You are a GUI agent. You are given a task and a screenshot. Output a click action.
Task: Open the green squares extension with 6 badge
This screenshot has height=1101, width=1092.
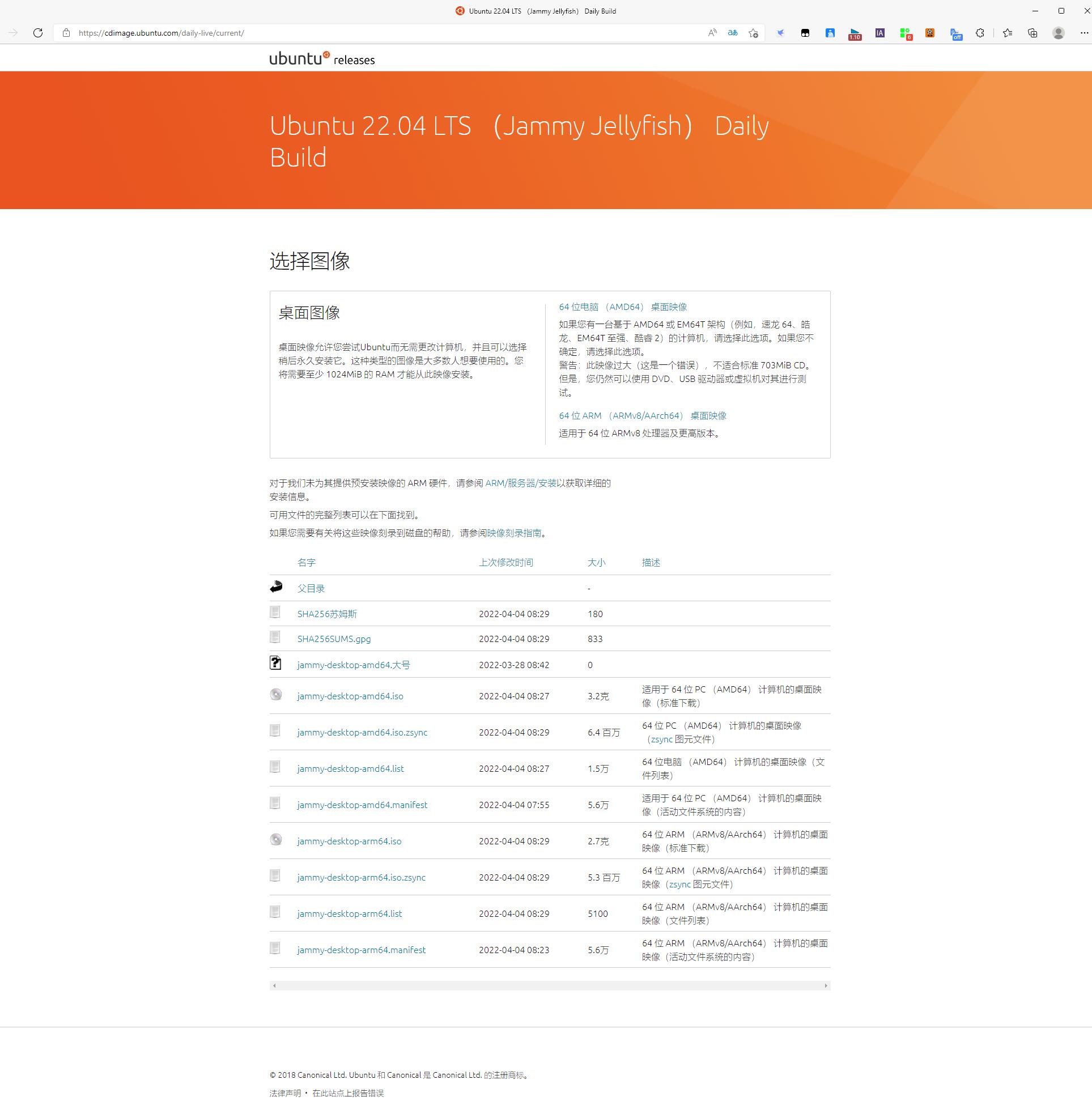tap(906, 34)
